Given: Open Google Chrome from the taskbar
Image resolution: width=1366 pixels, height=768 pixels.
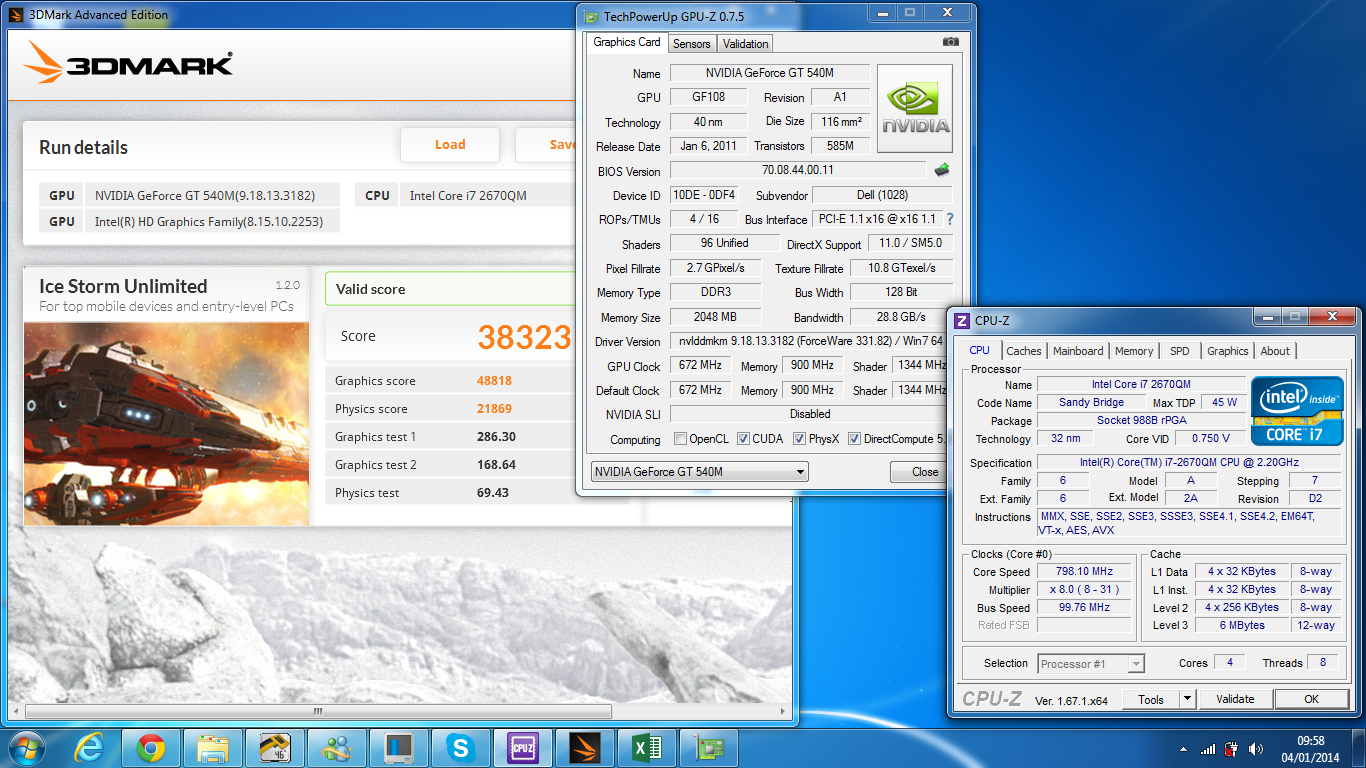Looking at the screenshot, I should pyautogui.click(x=152, y=747).
